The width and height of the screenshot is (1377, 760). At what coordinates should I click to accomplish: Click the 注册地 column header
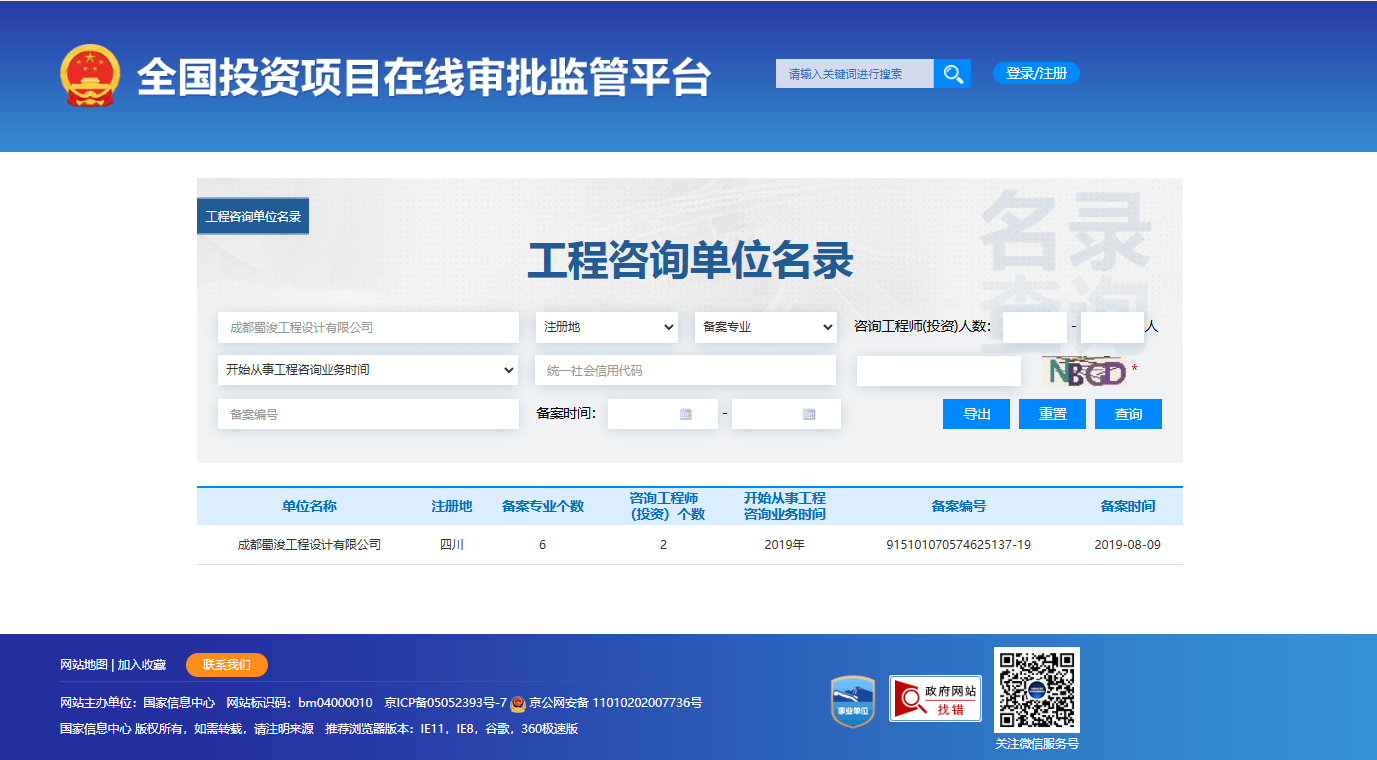(x=452, y=506)
